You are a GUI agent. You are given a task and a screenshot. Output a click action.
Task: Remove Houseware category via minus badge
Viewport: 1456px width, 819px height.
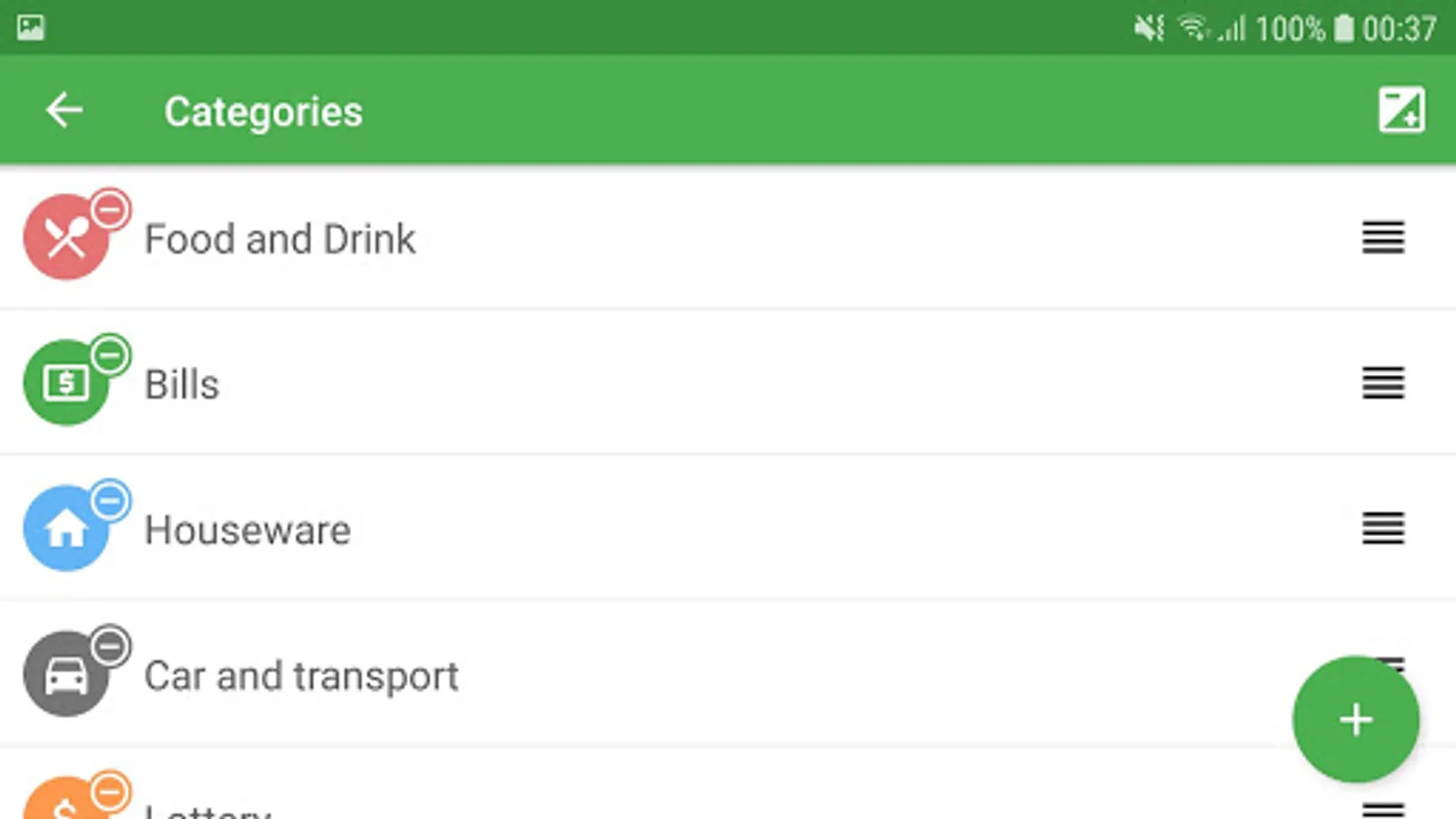(x=110, y=501)
